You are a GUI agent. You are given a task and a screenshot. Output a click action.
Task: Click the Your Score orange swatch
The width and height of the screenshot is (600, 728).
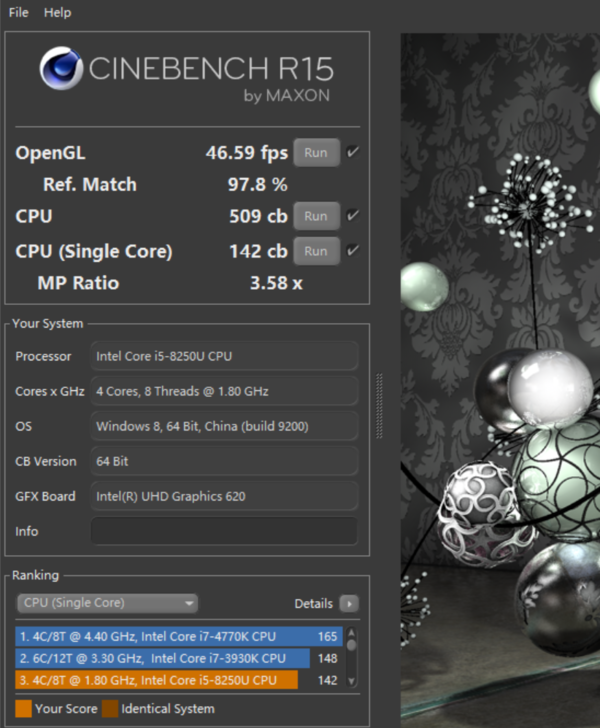click(23, 709)
